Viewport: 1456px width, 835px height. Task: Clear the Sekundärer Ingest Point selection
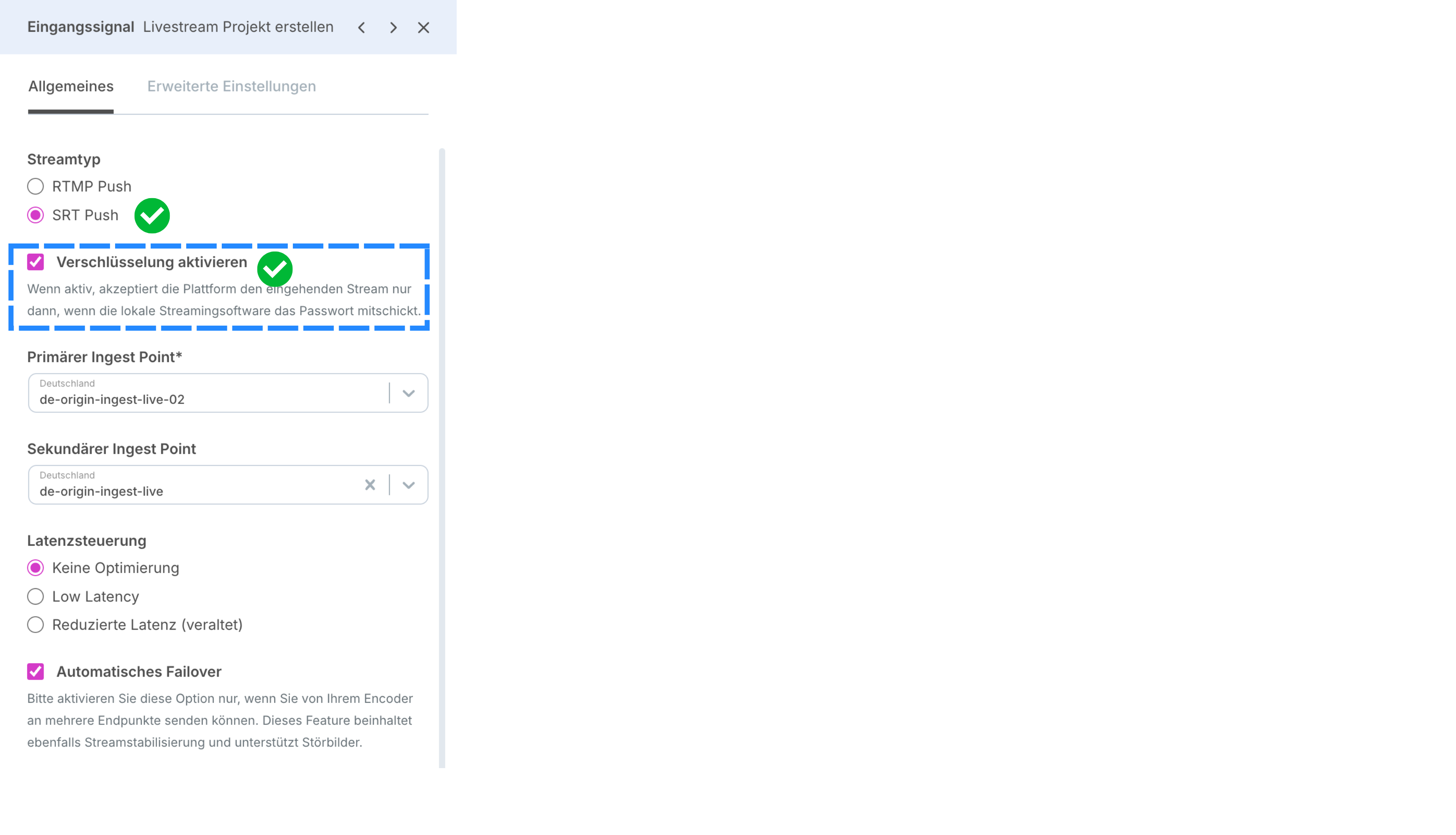(x=370, y=485)
